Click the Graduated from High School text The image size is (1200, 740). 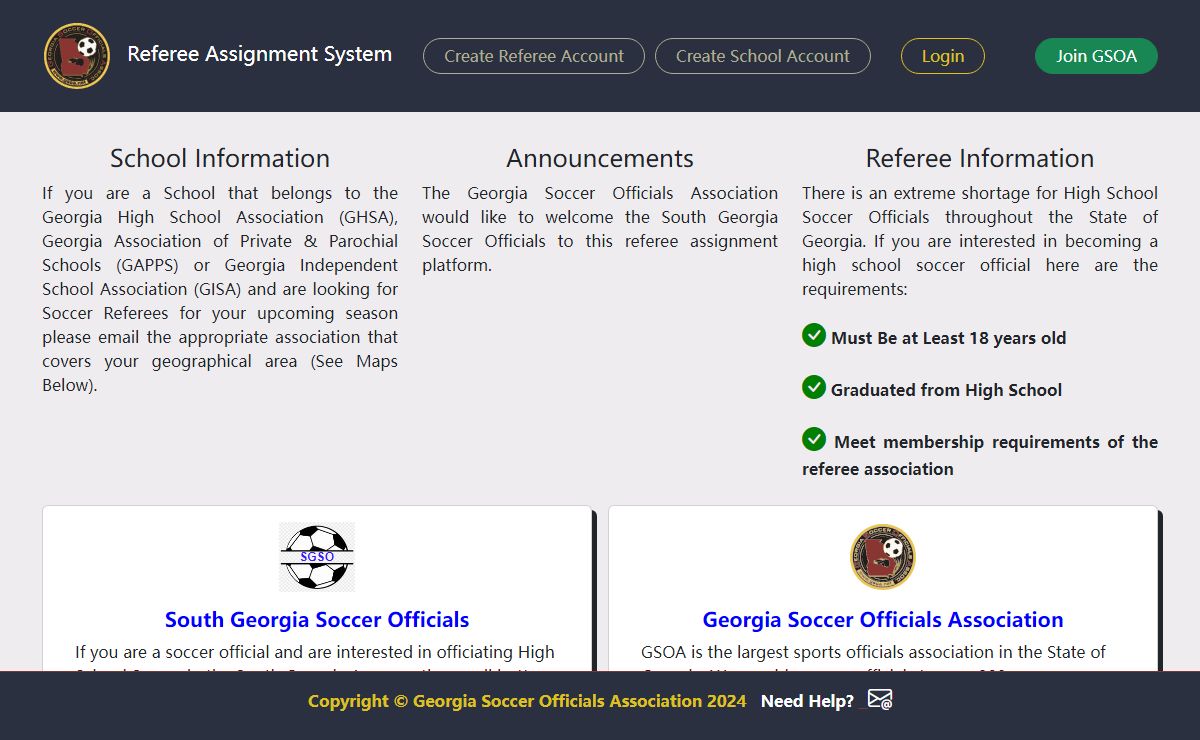point(946,390)
